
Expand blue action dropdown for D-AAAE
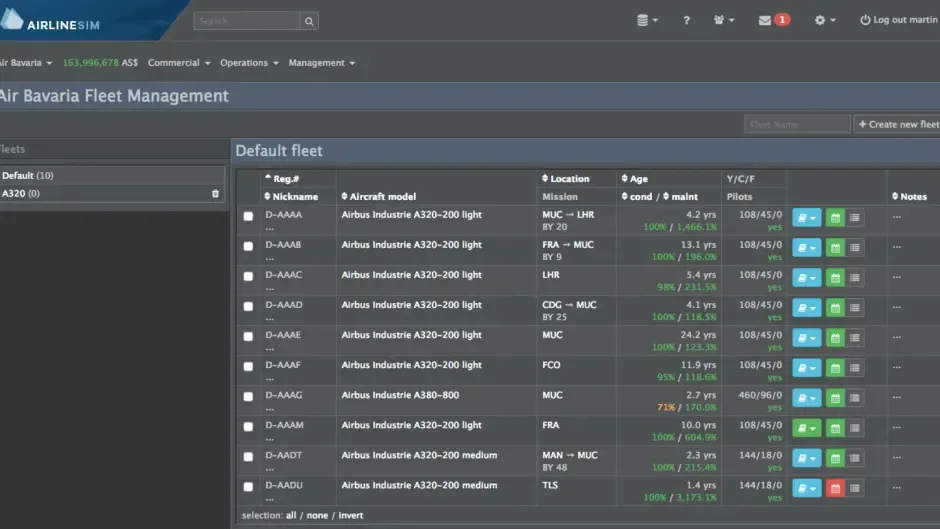(x=806, y=338)
